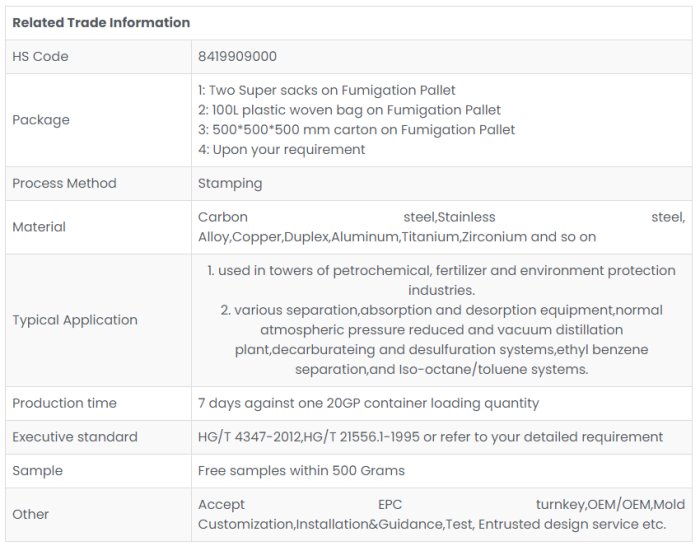Viewport: 700px width, 546px height.
Task: Select the HS Code label cell
Action: coord(40,57)
